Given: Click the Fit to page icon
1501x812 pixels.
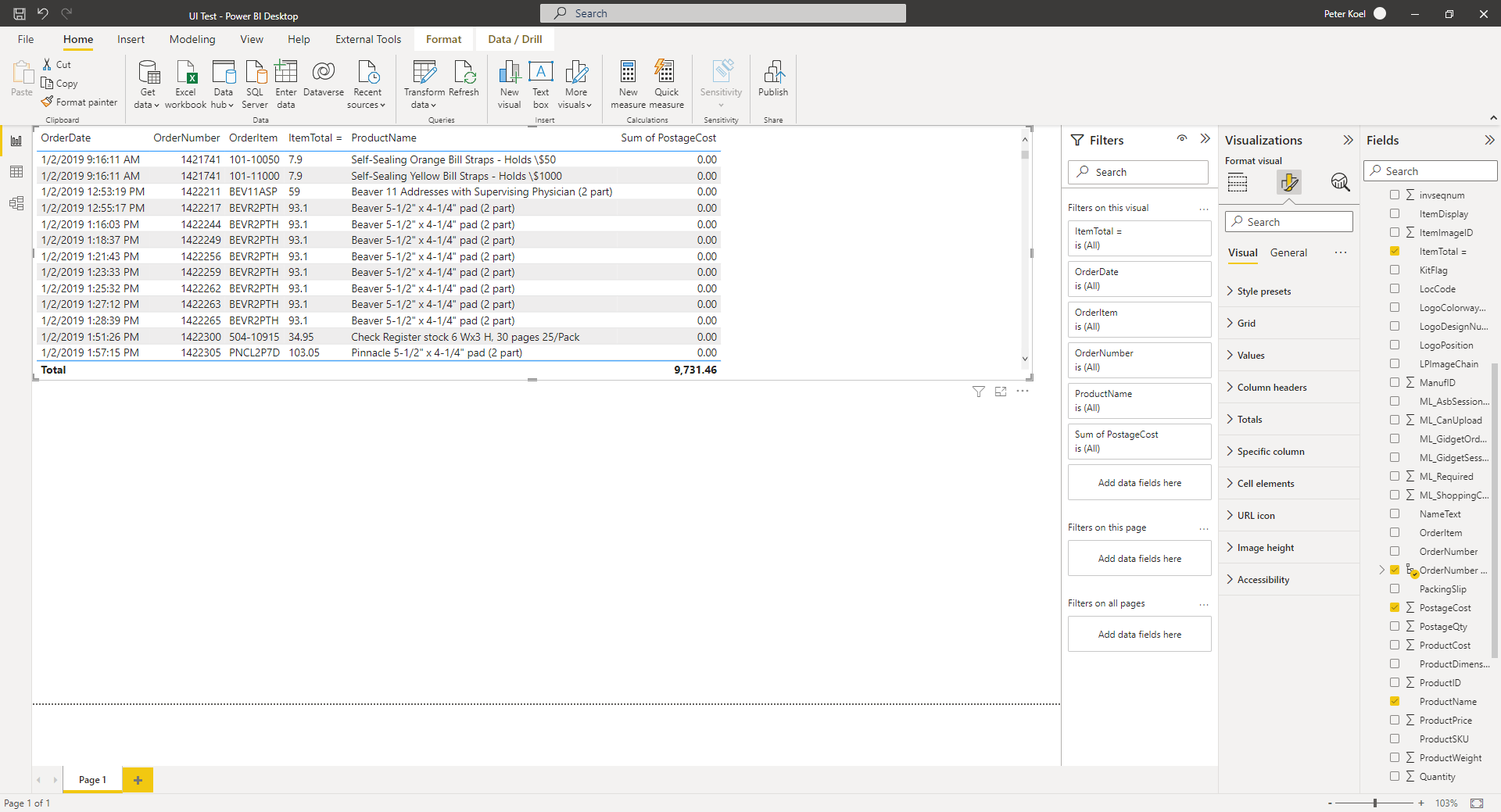Looking at the screenshot, I should point(1477,803).
